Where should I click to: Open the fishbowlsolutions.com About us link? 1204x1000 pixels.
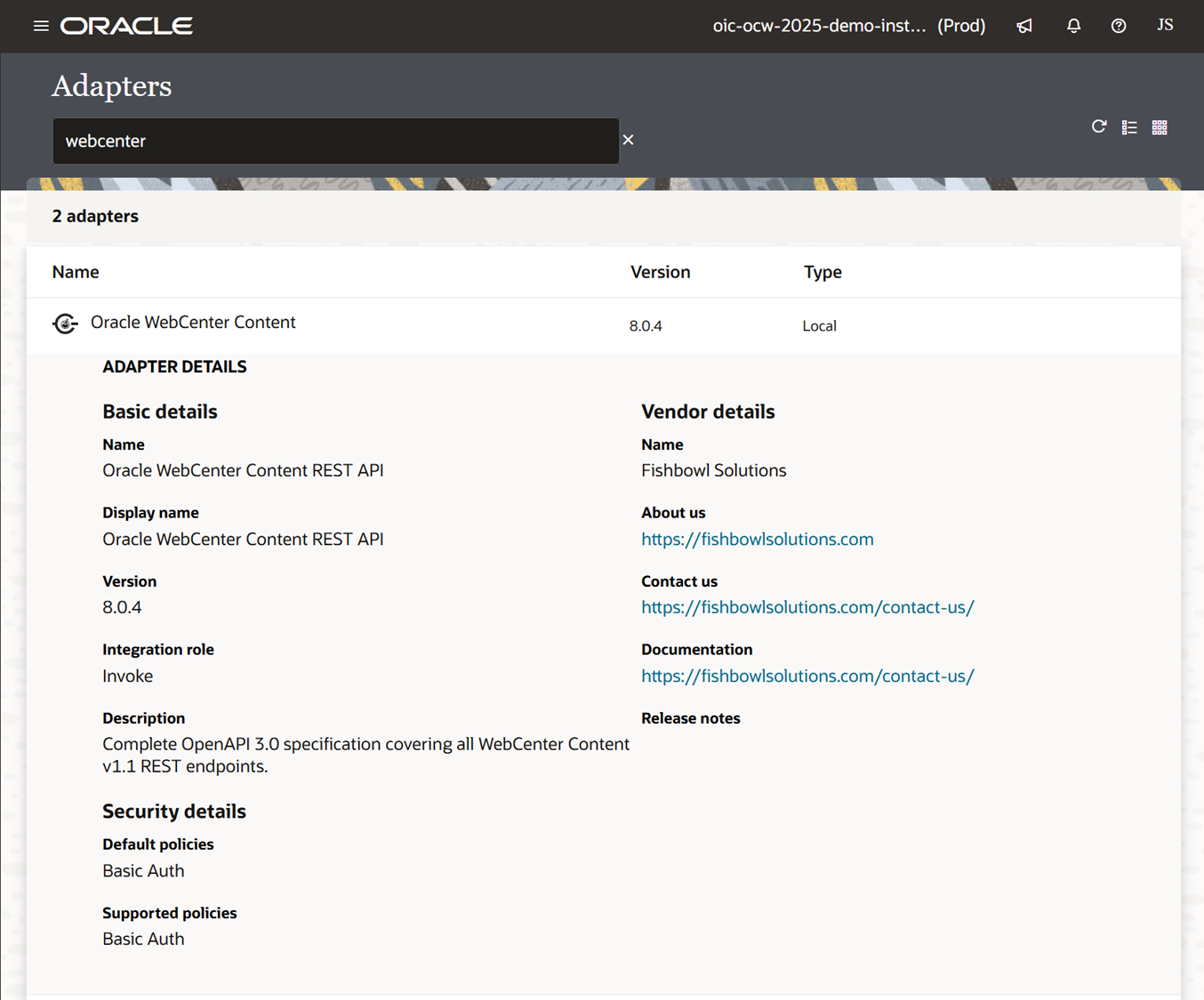757,539
